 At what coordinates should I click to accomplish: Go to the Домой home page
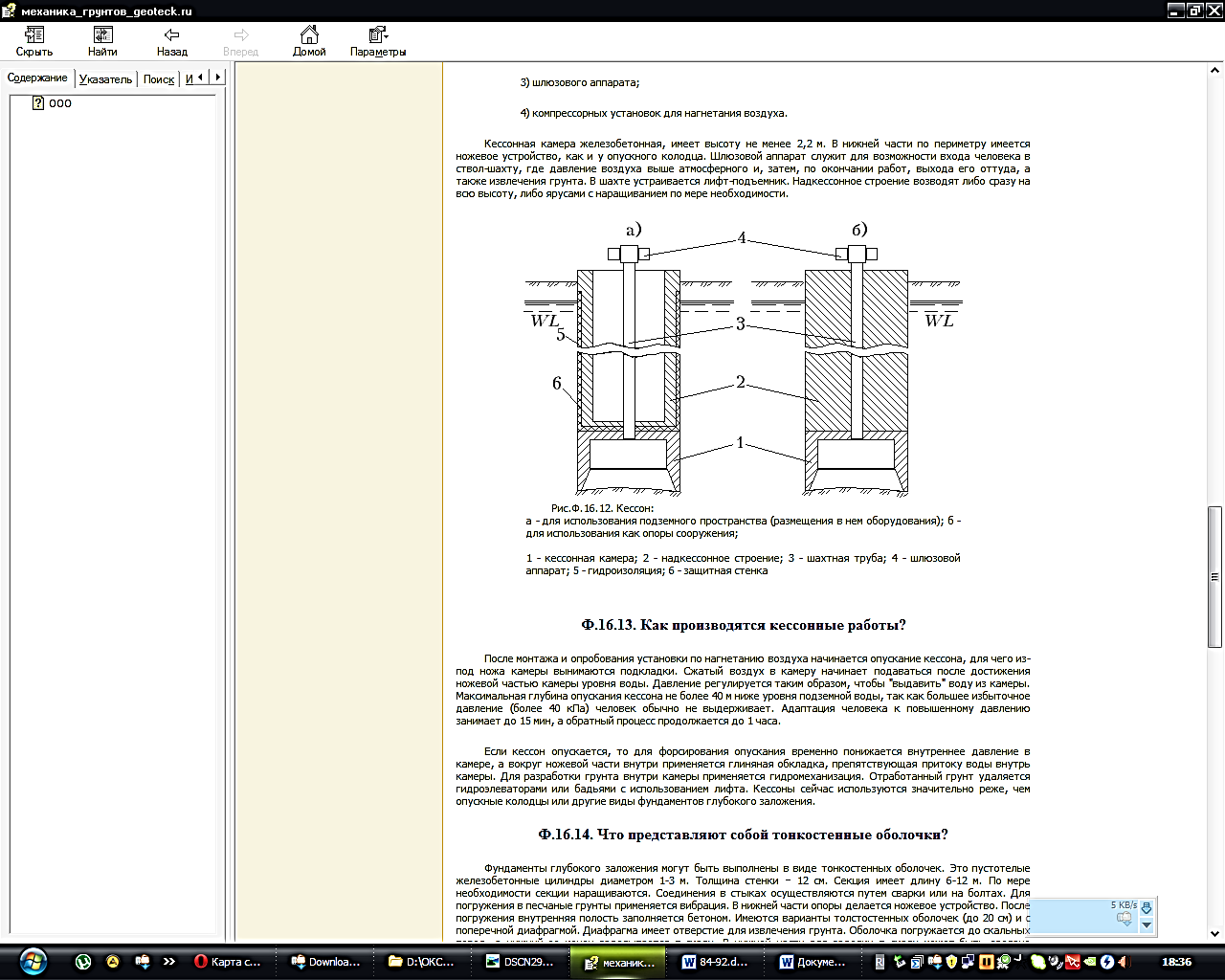pos(309,42)
